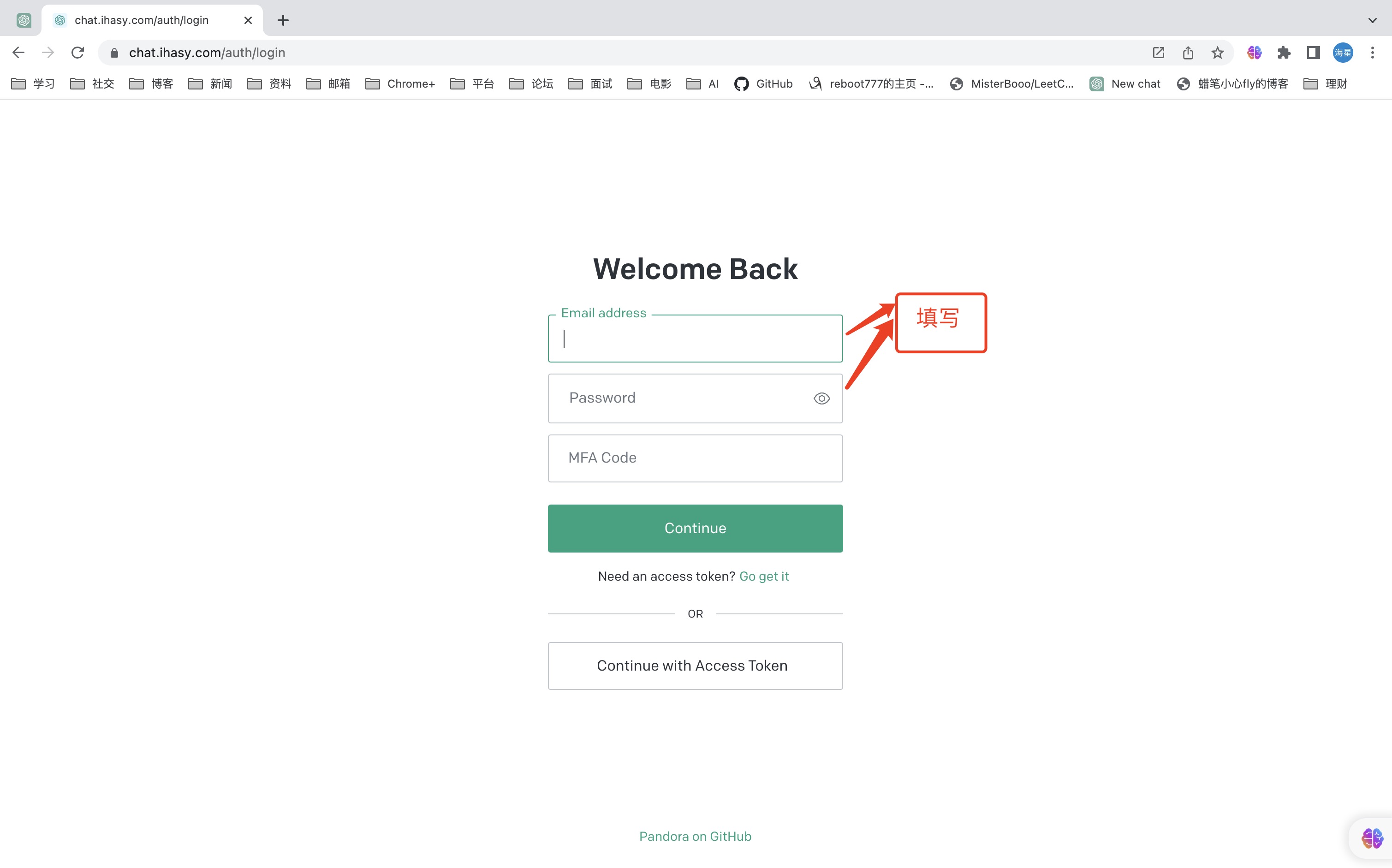Toggle password visibility eye icon
The width and height of the screenshot is (1392, 868).
[x=821, y=398]
